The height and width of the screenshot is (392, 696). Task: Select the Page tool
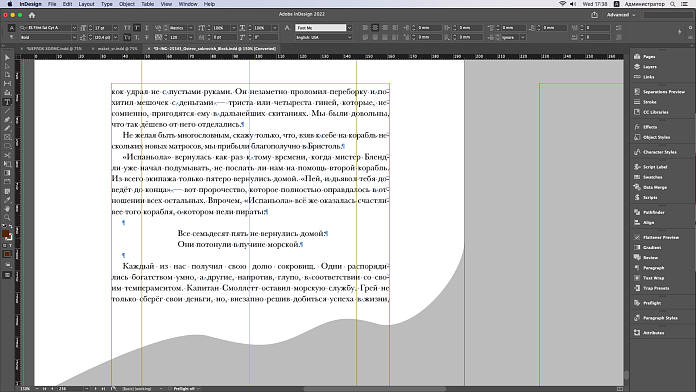click(x=7, y=75)
